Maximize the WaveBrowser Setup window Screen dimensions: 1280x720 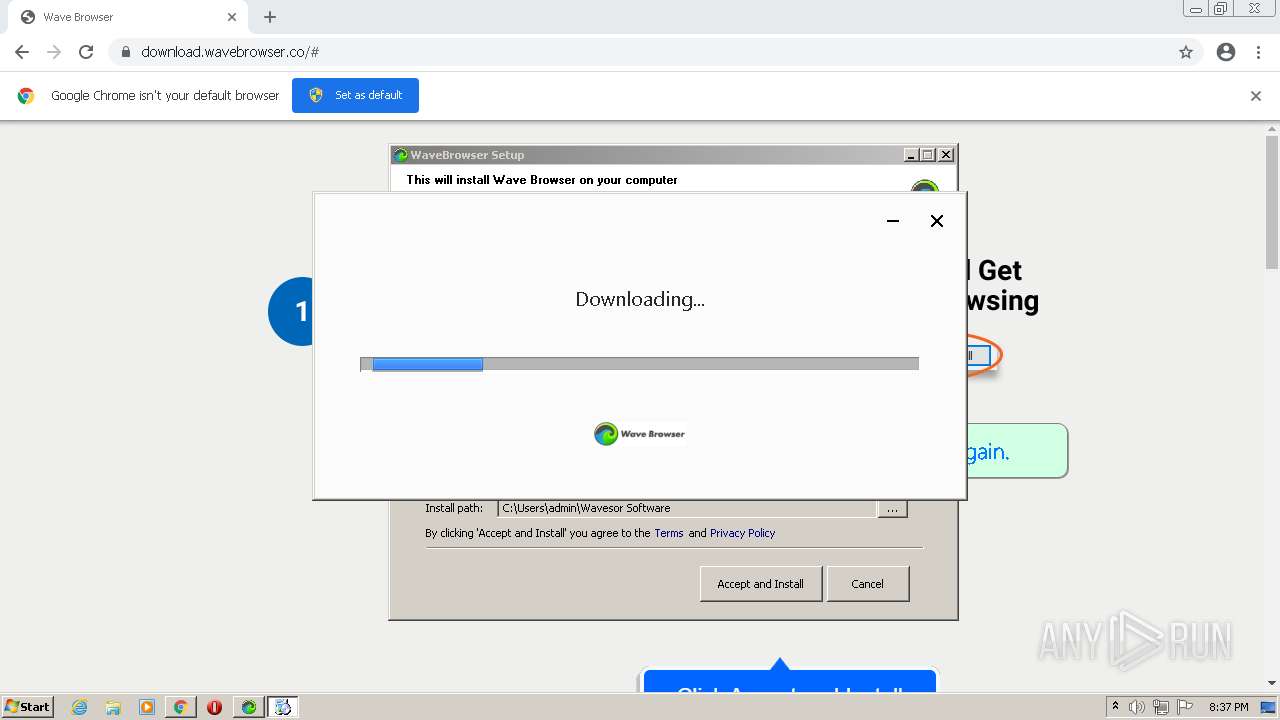928,155
